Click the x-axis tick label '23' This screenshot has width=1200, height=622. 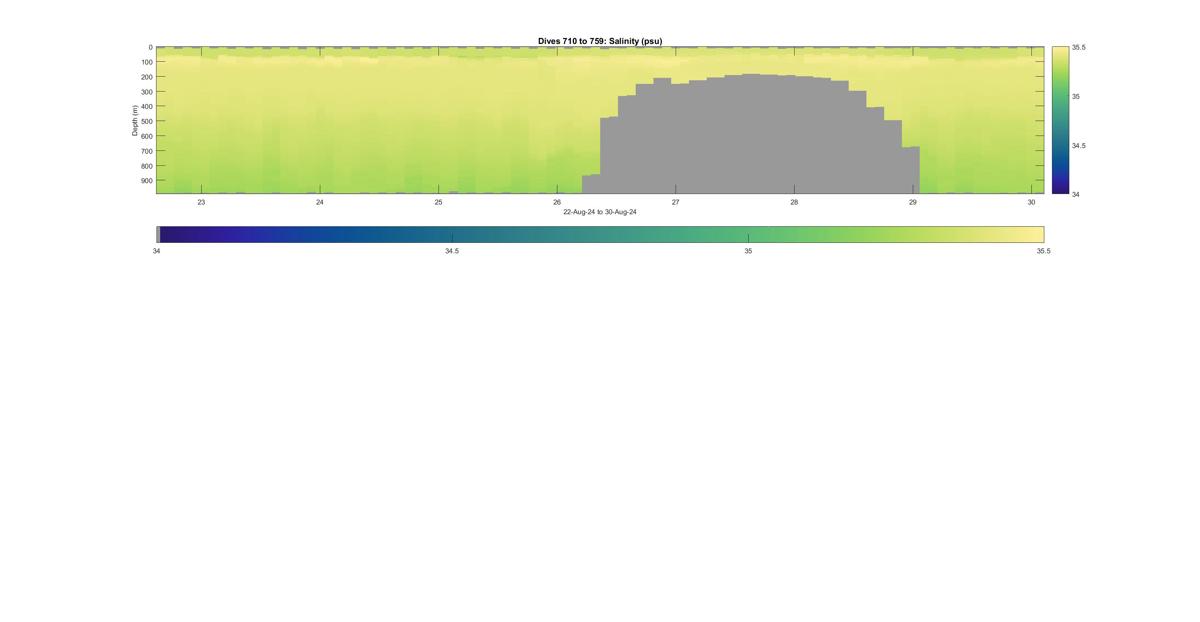(x=201, y=202)
